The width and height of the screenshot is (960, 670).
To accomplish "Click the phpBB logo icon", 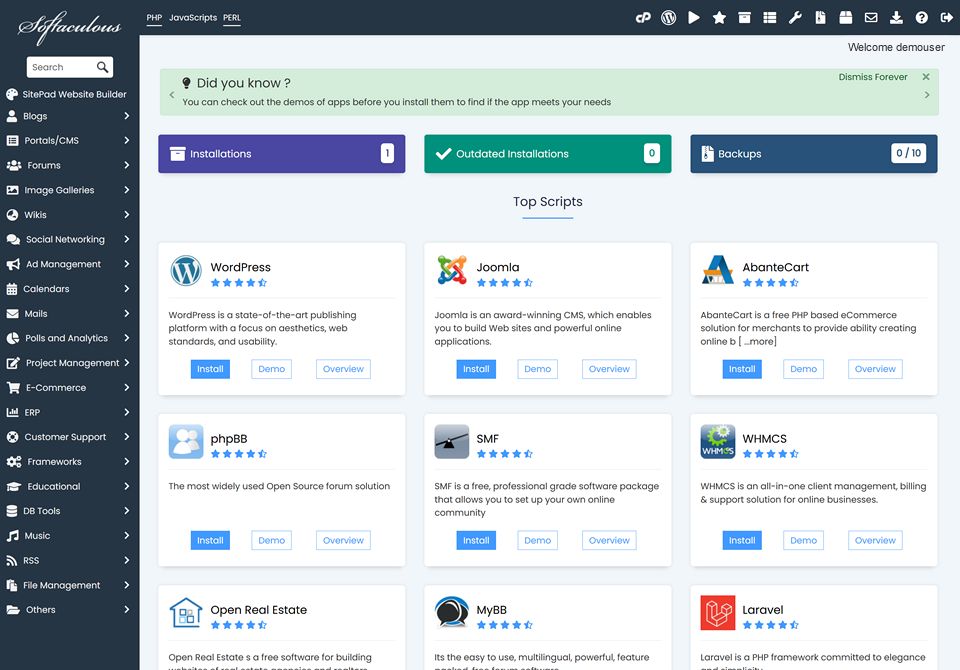I will click(186, 442).
